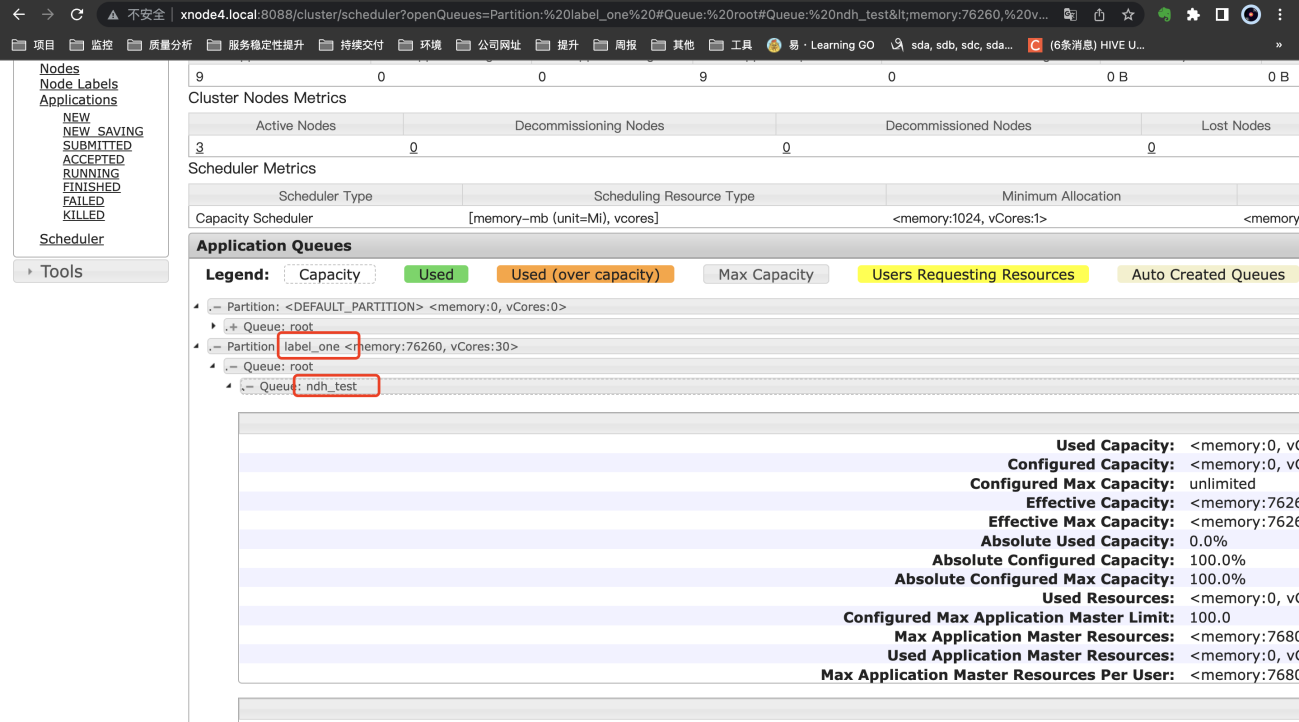Image resolution: width=1299 pixels, height=722 pixels.
Task: Click the Auto Created Queues legend swatch
Action: pyautogui.click(x=1208, y=274)
